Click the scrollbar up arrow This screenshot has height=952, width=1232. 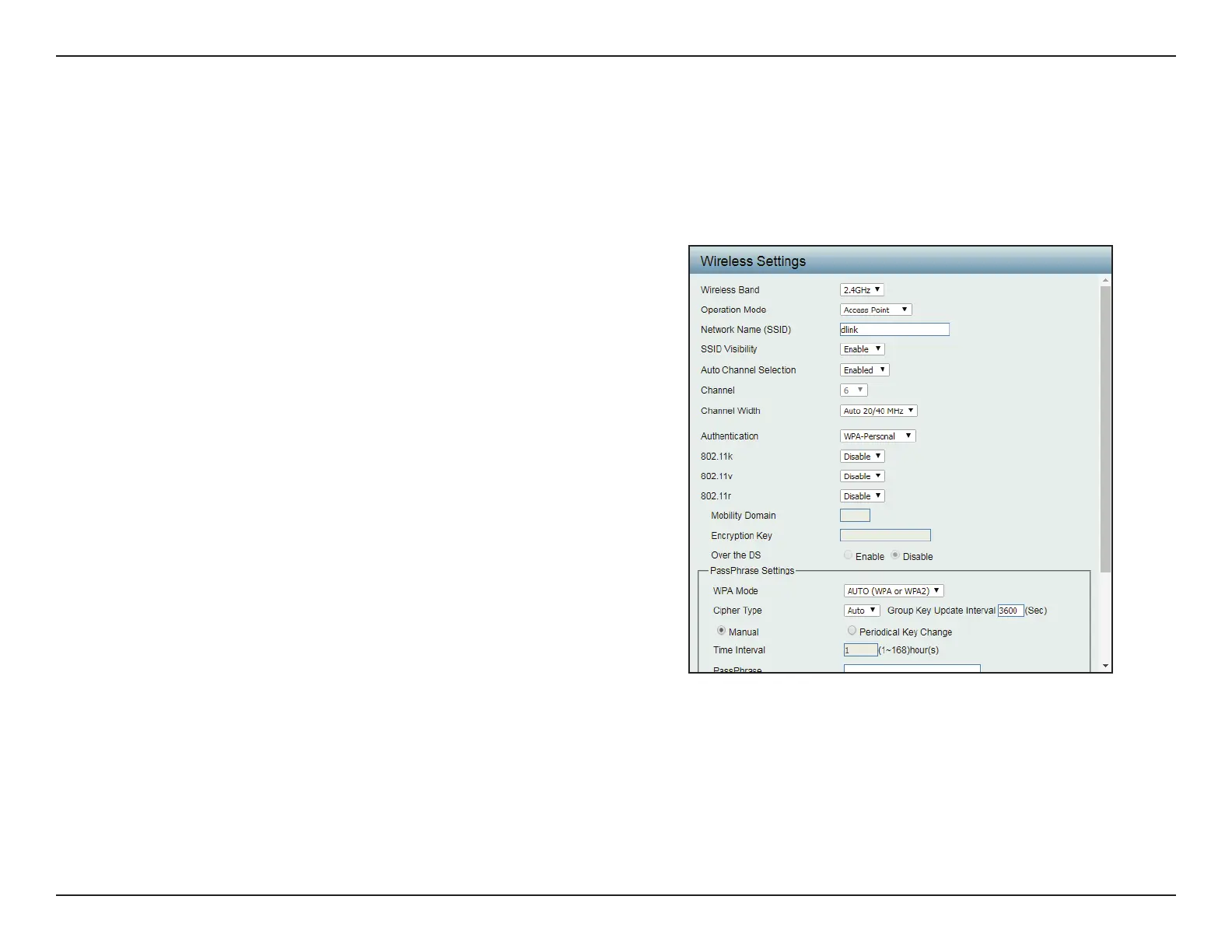click(1106, 280)
